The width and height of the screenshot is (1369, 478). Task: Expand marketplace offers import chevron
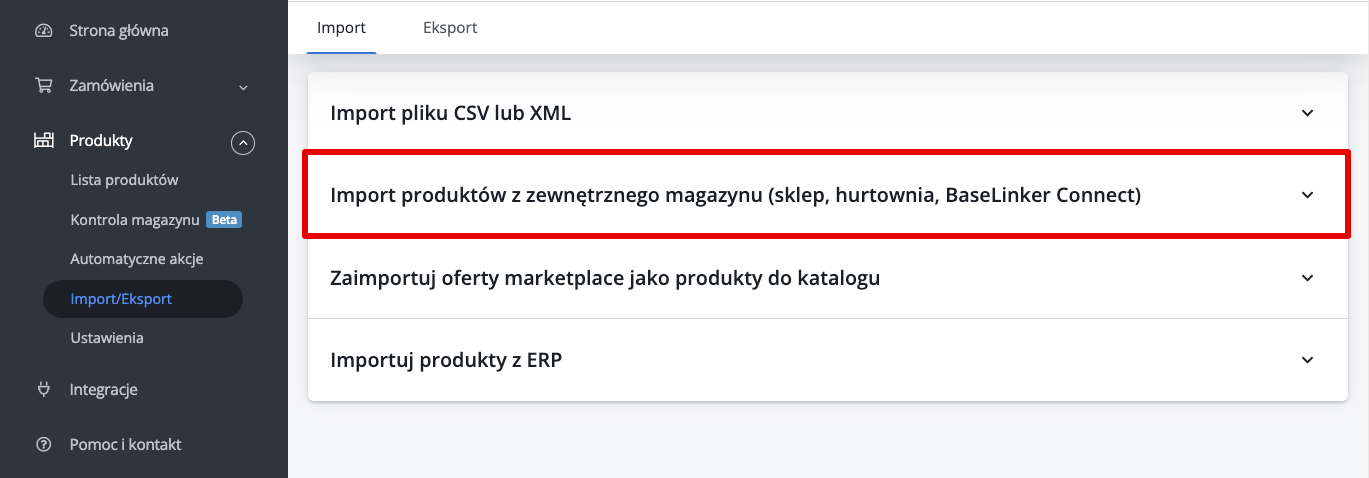1307,278
